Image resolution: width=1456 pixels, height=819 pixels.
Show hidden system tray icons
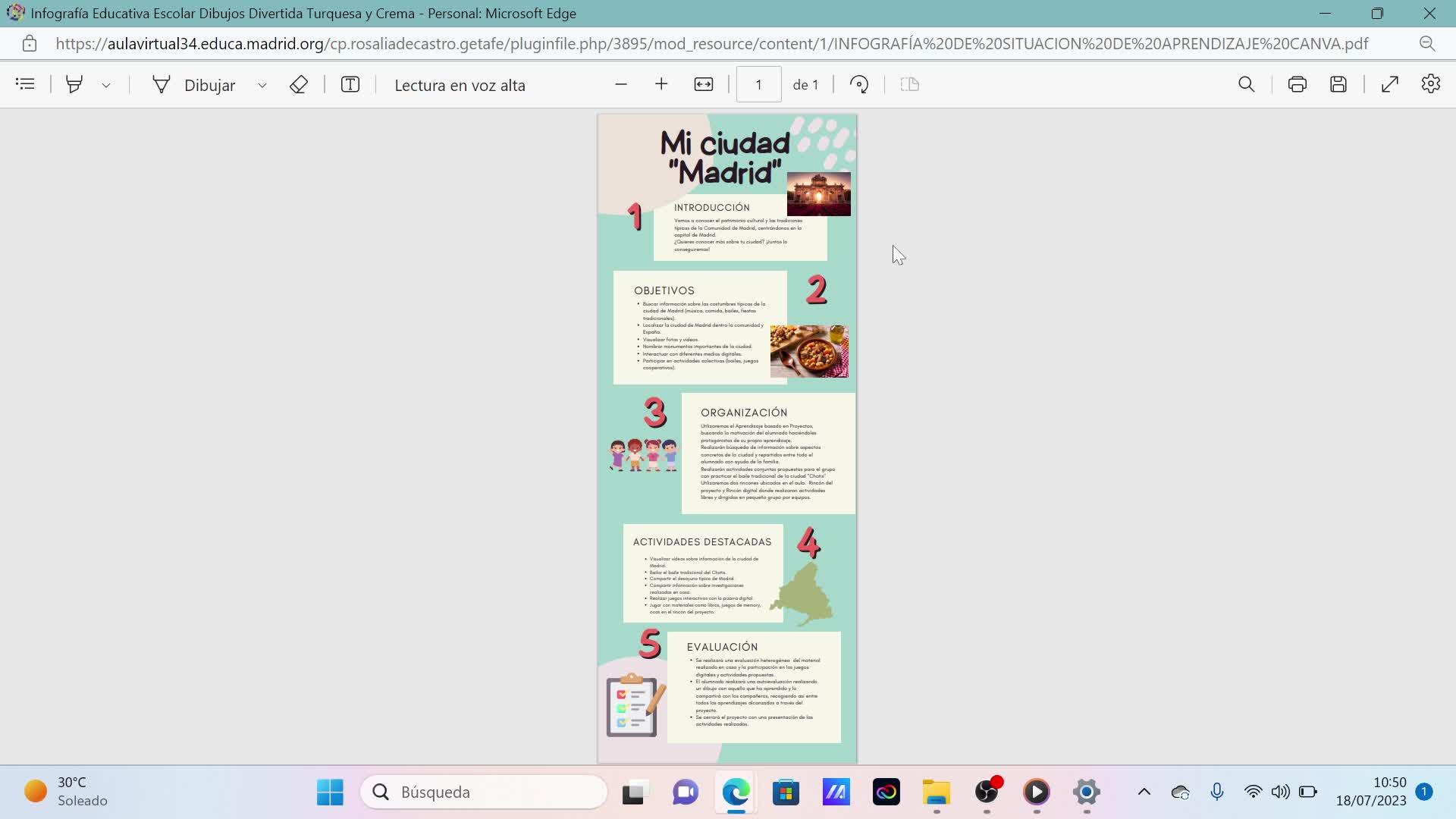click(x=1144, y=792)
